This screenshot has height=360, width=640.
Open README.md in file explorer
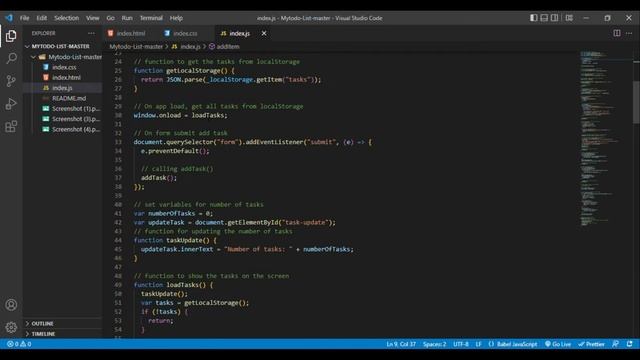click(x=69, y=98)
